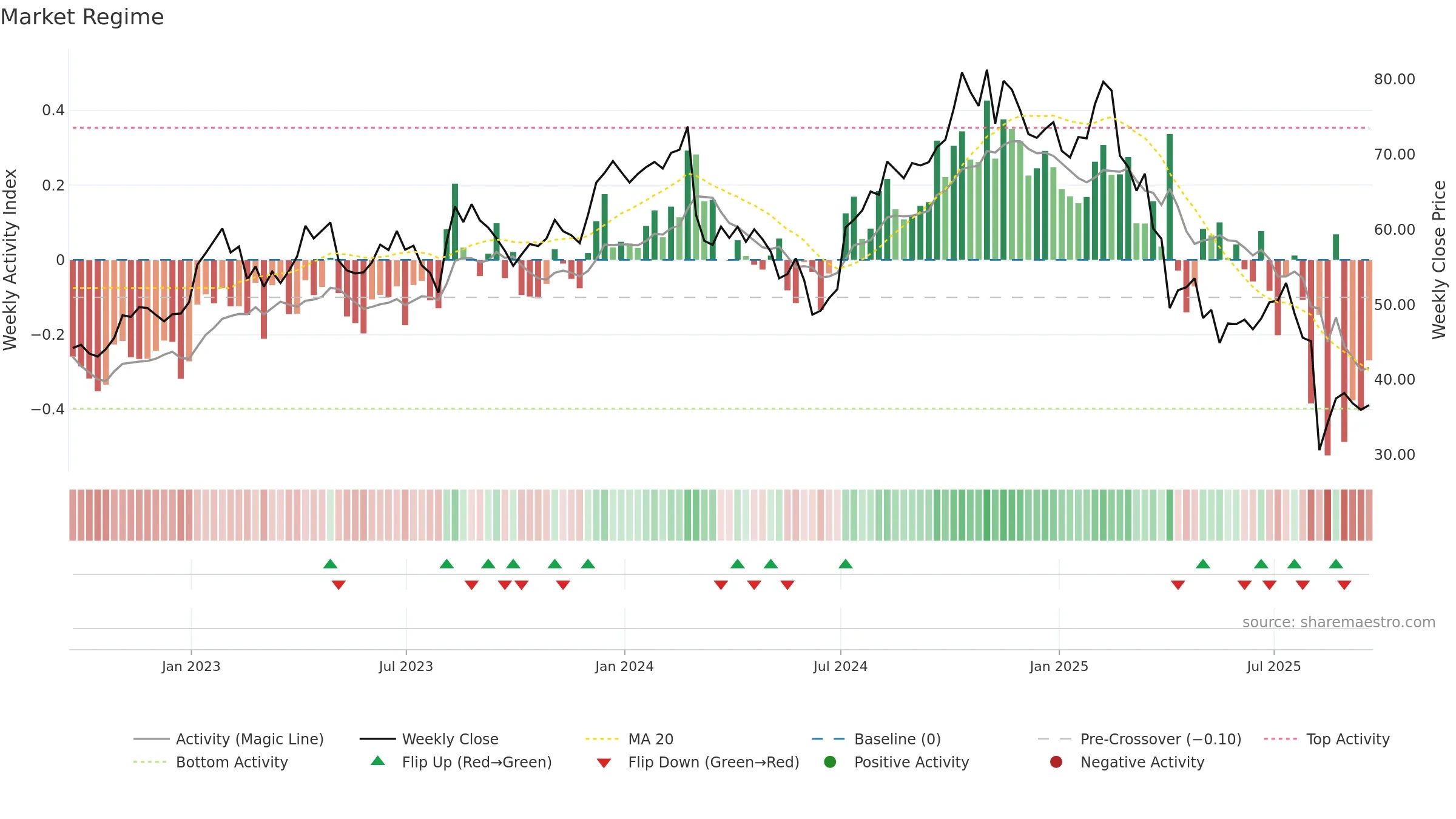Toggle Pre-Crossover (−0.10) legend entry
The height and width of the screenshot is (819, 1456).
(1140, 739)
